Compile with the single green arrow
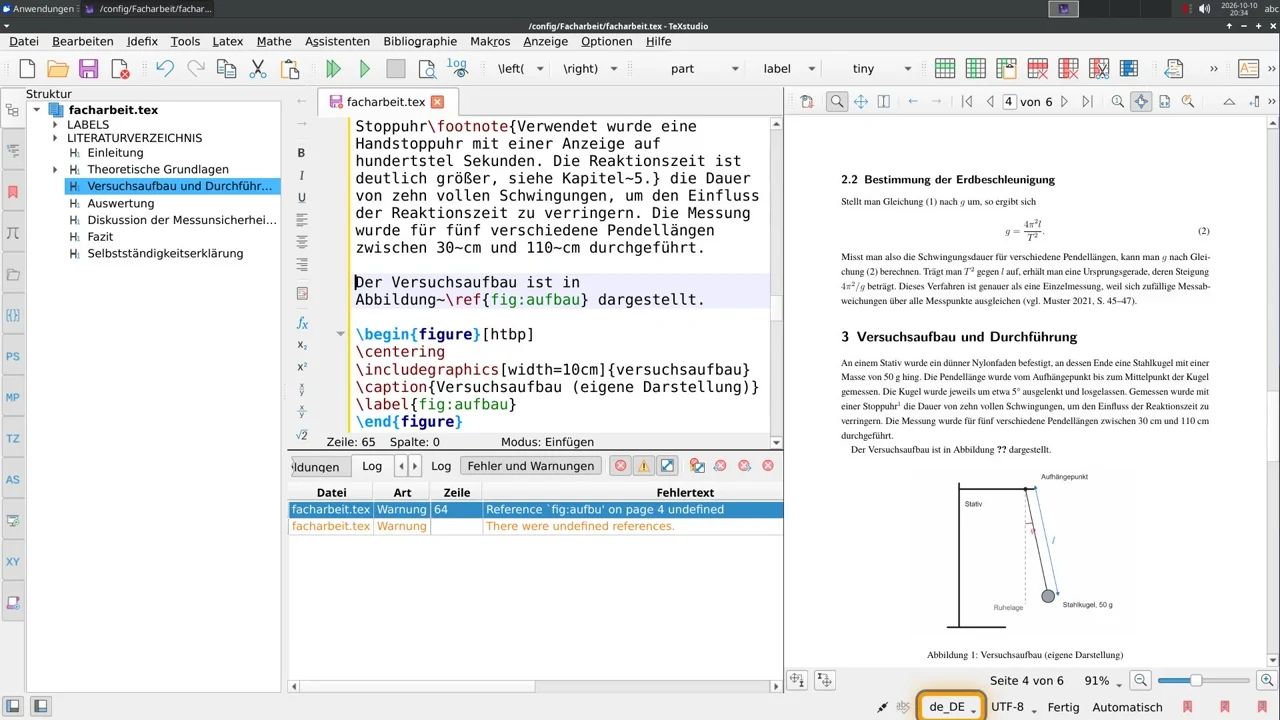Viewport: 1280px width, 720px height. click(x=365, y=69)
